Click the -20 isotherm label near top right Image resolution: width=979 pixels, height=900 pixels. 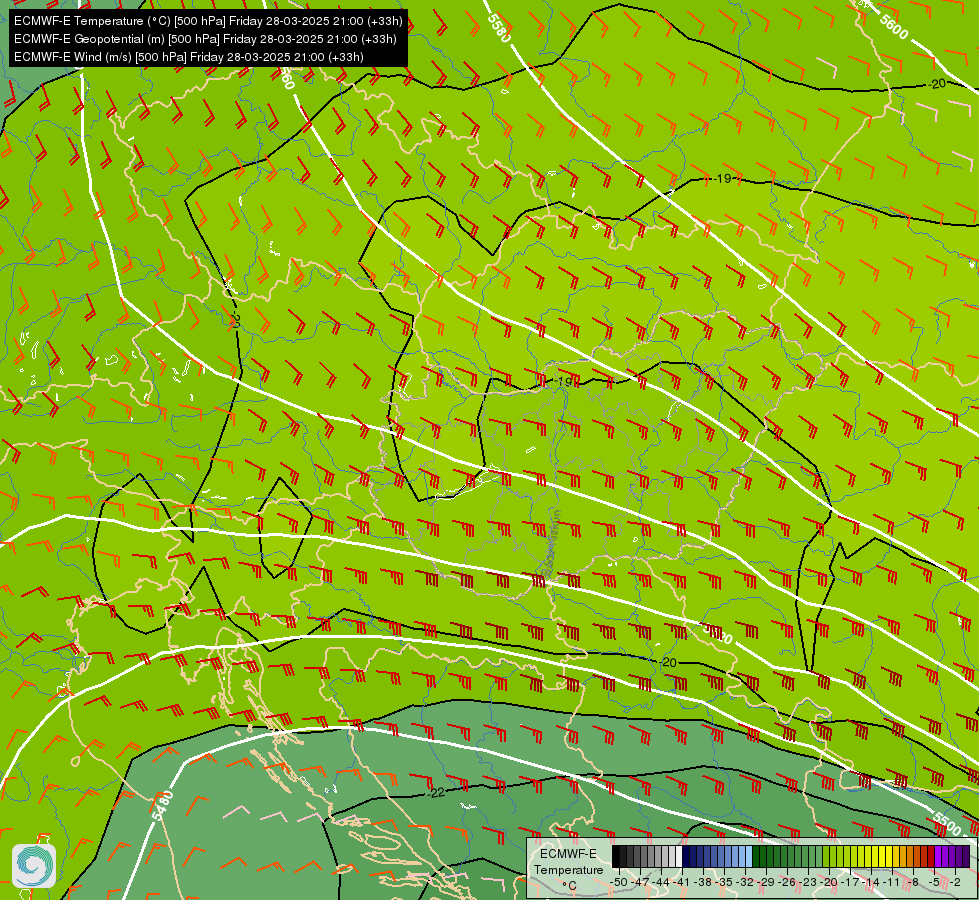click(936, 84)
